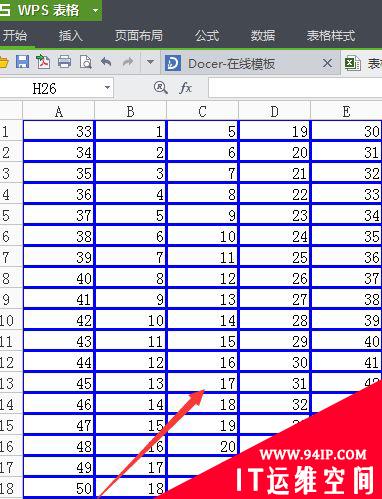The width and height of the screenshot is (382, 499).
Task: Switch to the 页面布局 tab
Action: pos(139,35)
